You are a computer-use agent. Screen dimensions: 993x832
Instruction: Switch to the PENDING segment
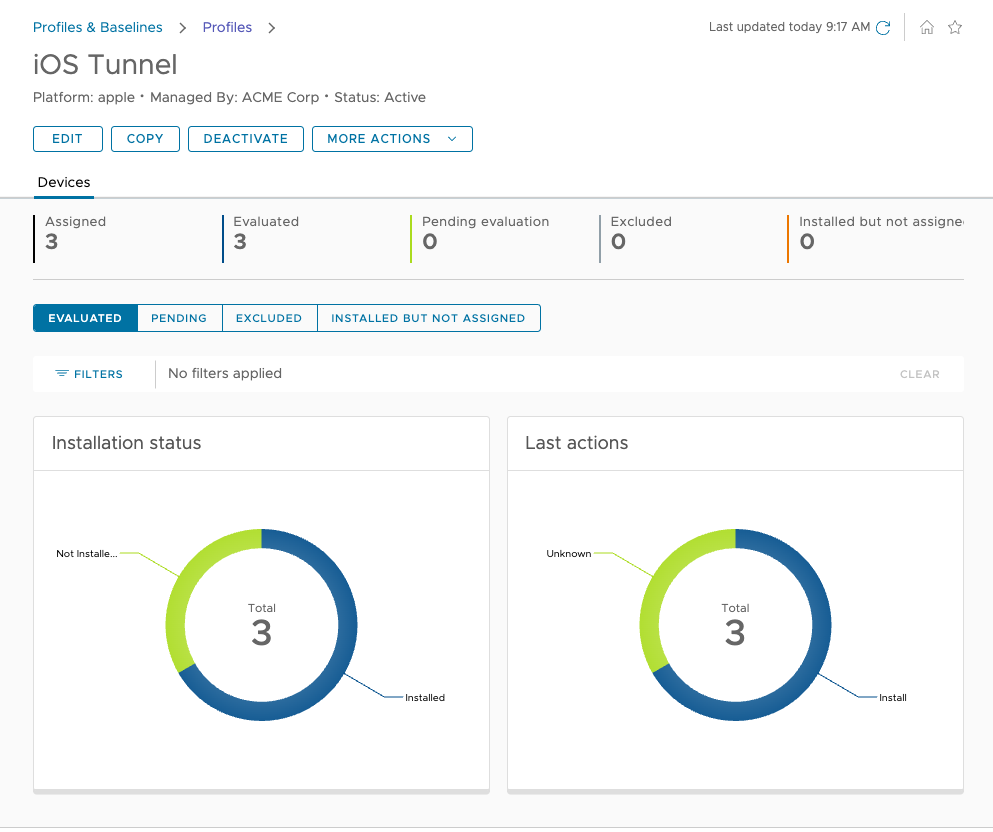coord(179,318)
